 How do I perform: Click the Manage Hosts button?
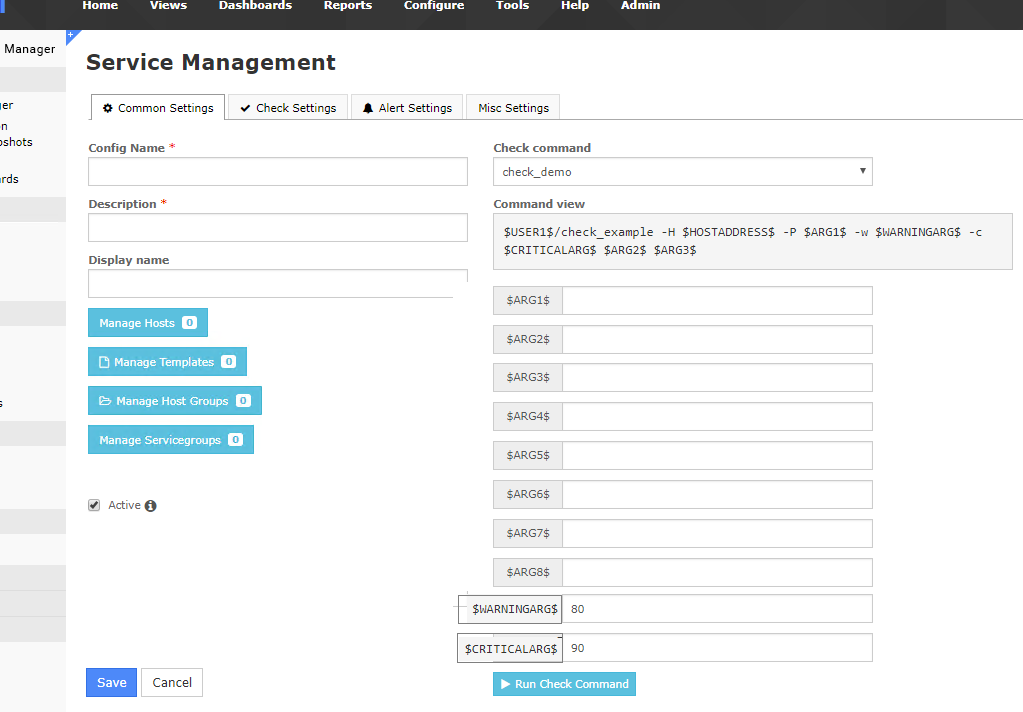coord(147,323)
